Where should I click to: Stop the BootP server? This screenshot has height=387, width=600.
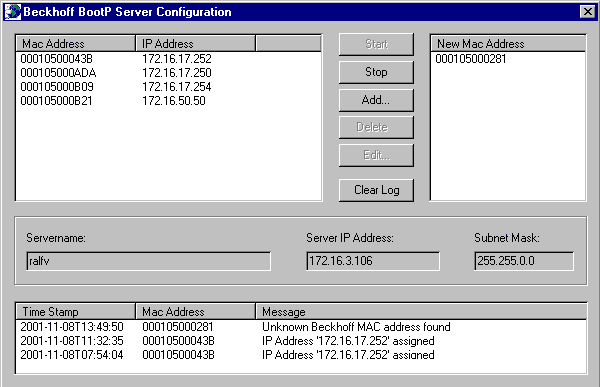click(x=376, y=72)
